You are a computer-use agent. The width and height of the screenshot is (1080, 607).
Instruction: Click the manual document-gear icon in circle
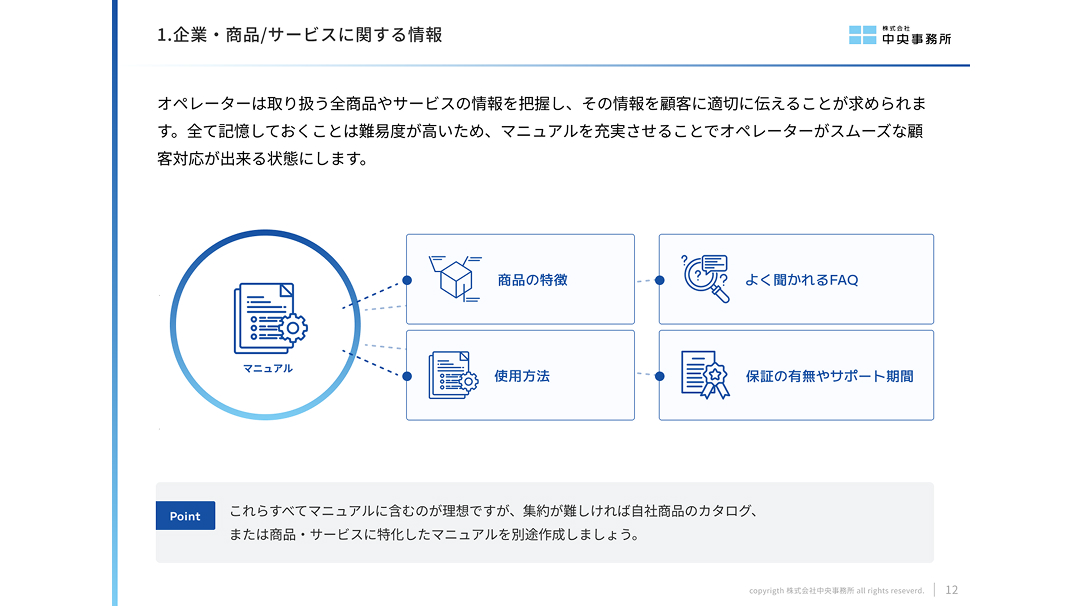click(x=271, y=318)
